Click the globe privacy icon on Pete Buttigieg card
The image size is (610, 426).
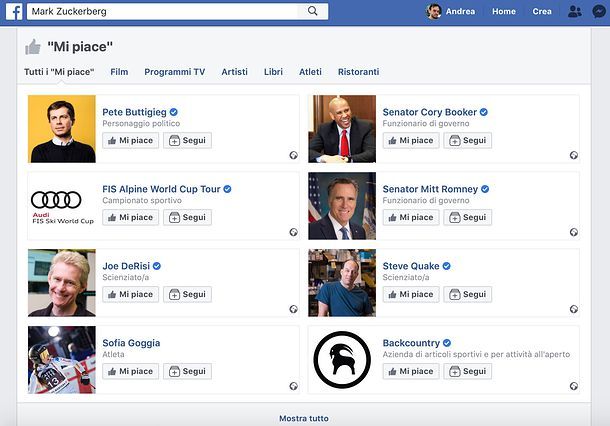(x=293, y=155)
